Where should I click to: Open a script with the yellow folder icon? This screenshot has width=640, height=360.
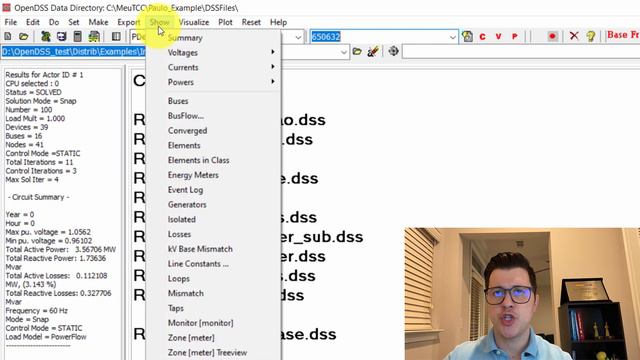coord(23,37)
